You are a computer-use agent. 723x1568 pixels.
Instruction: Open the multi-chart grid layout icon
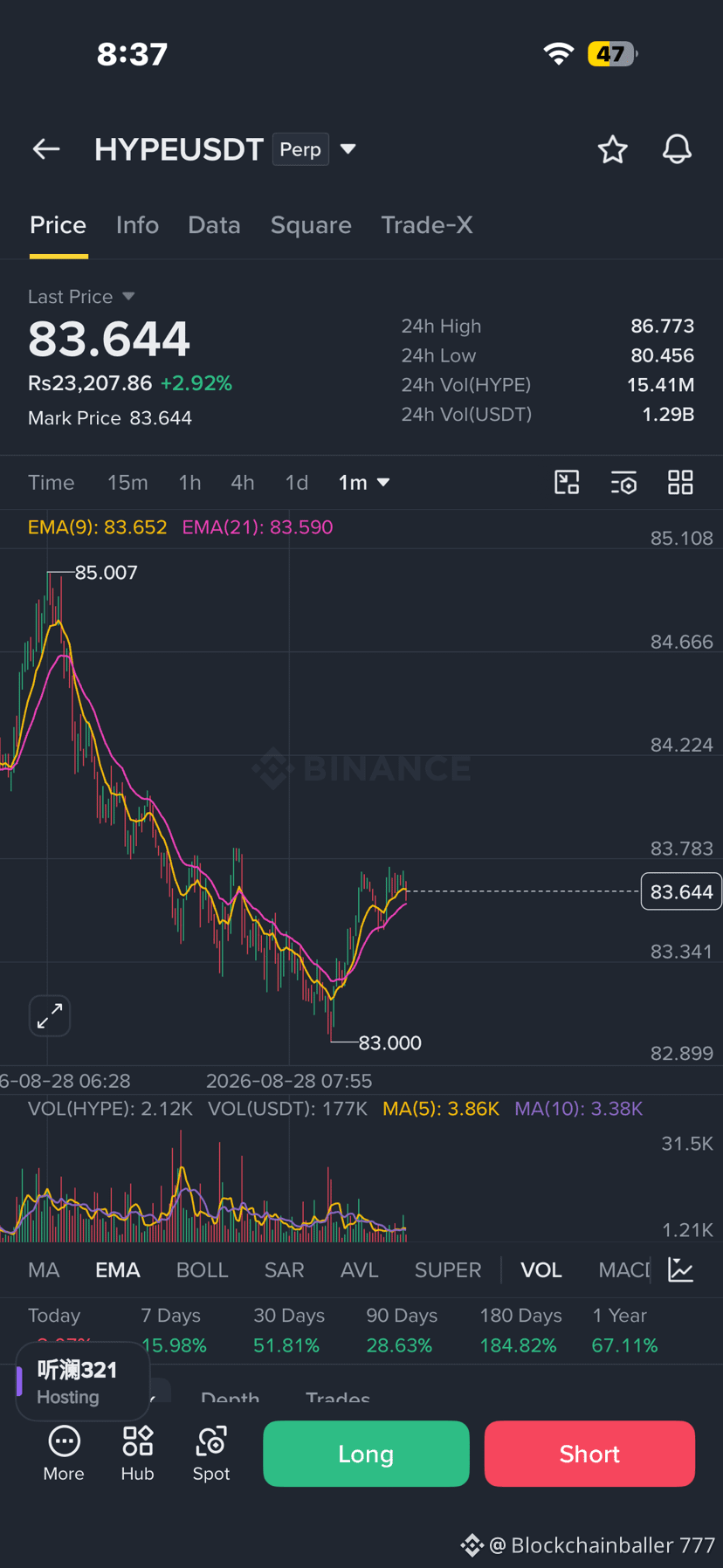pyautogui.click(x=680, y=482)
